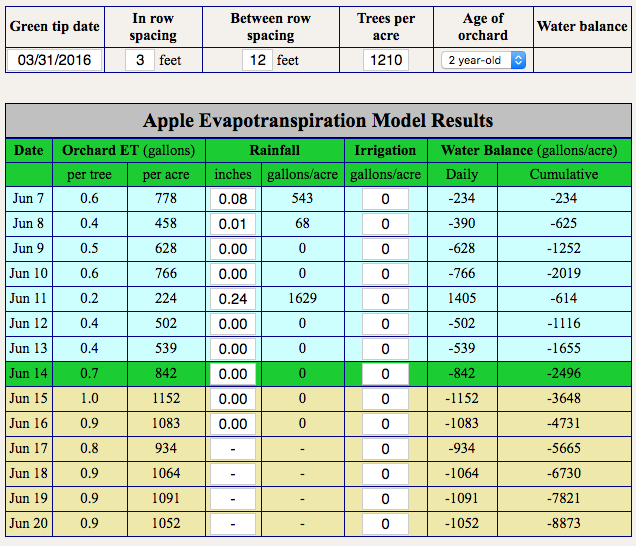Click the Between row spacing input
Viewport: 636px width, 546px height.
[258, 60]
